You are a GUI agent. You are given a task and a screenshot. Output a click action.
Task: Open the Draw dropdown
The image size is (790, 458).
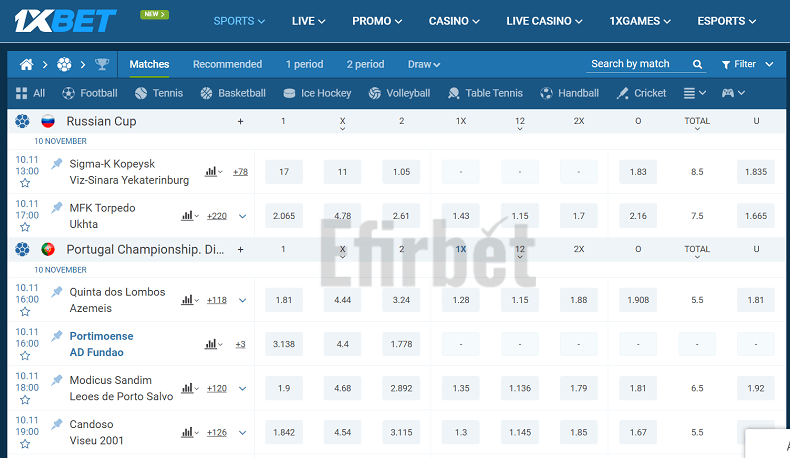[424, 64]
